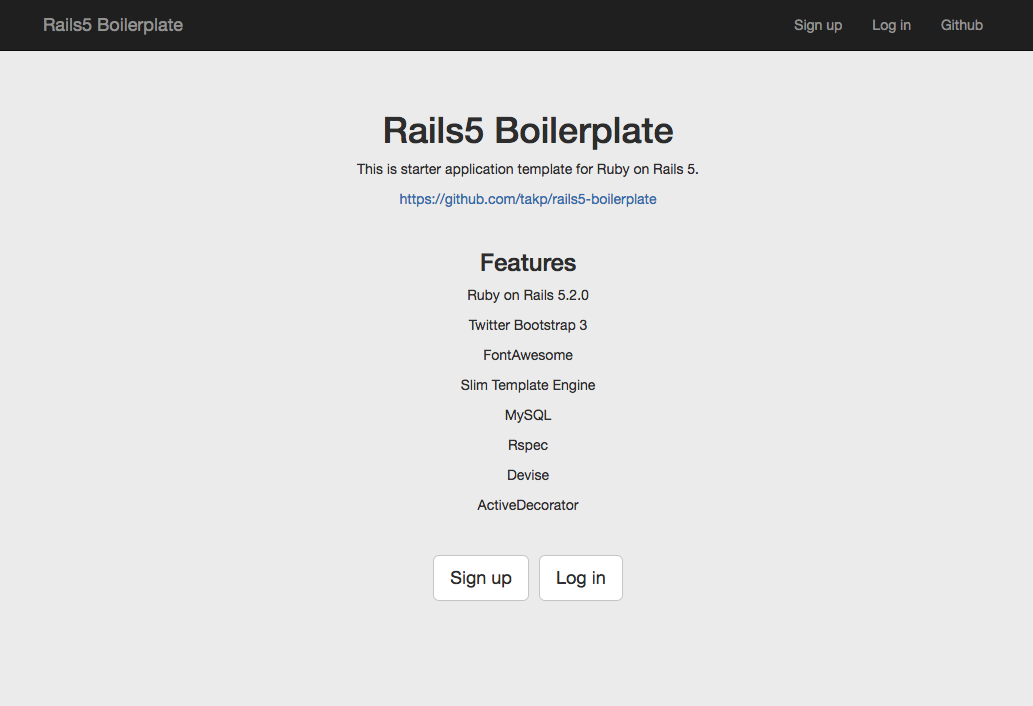Screen dimensions: 1033x706
Task: Click the Features heading
Action: pos(528,263)
